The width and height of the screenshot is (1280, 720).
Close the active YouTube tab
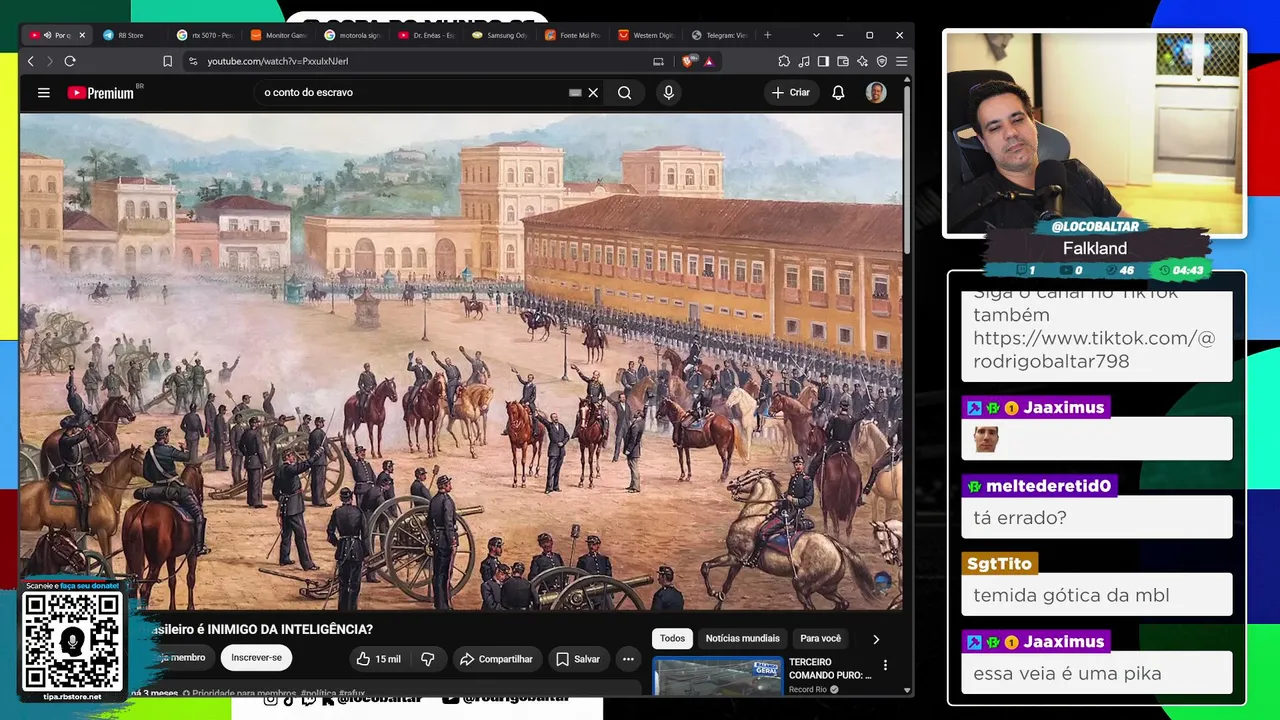click(82, 35)
